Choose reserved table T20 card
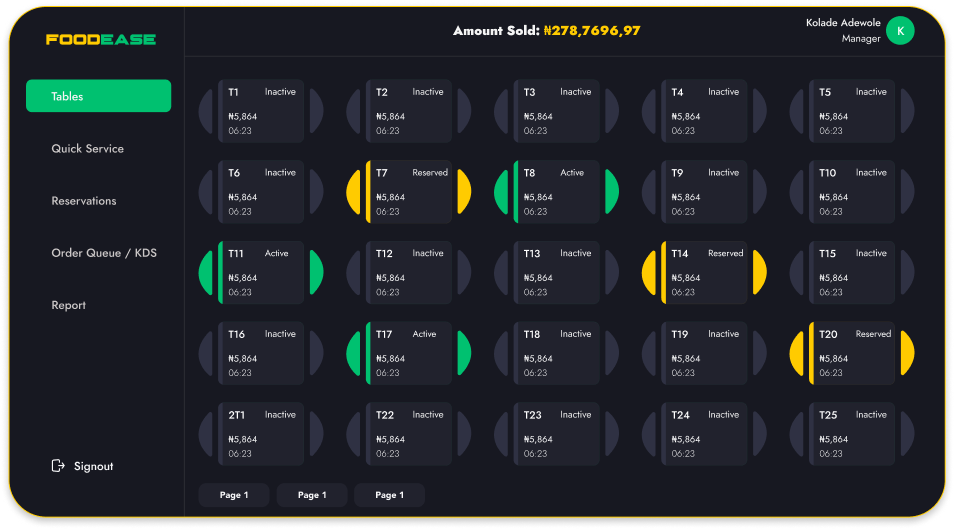 [852, 353]
